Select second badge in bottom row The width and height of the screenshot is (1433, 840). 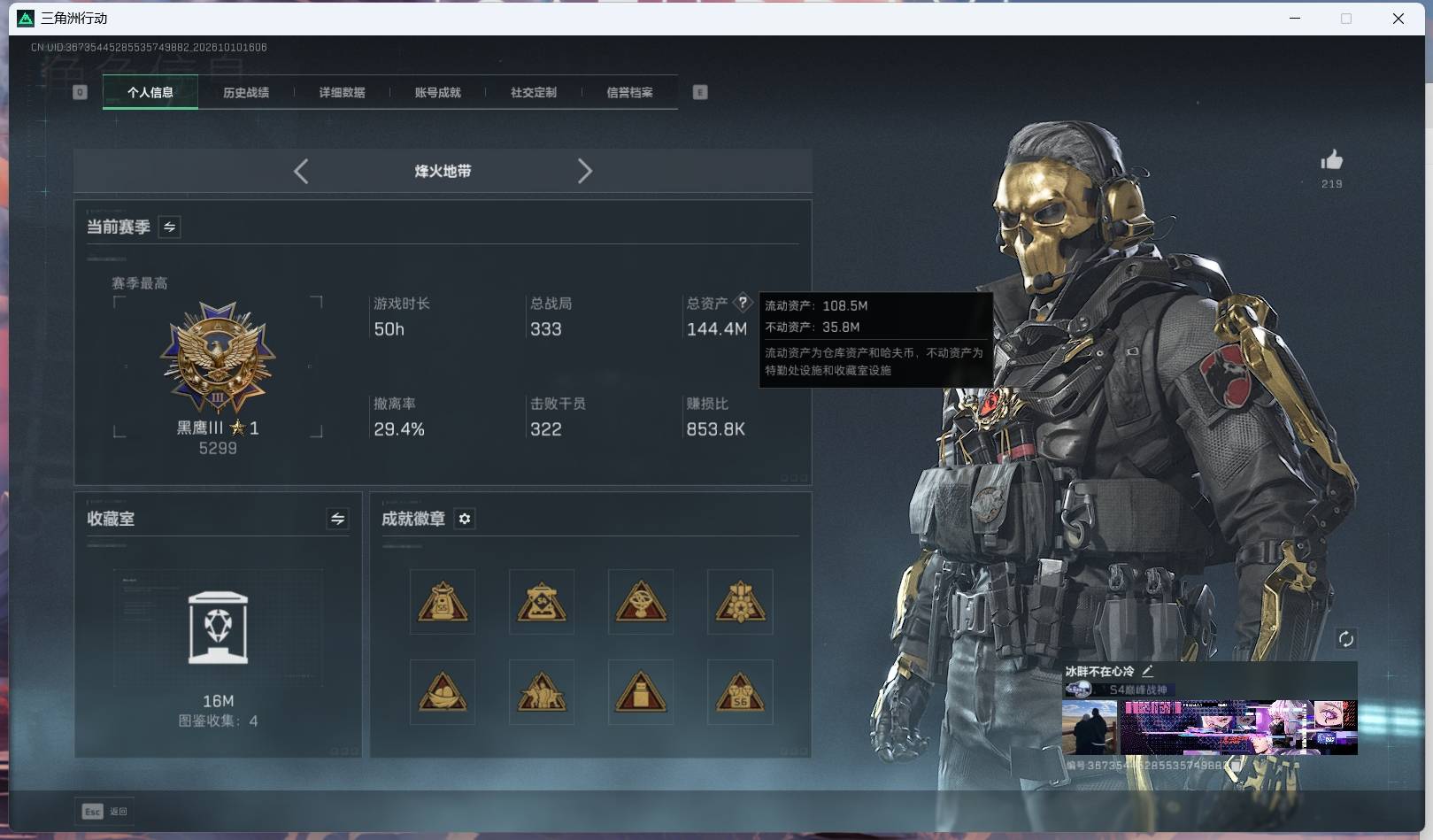point(542,691)
